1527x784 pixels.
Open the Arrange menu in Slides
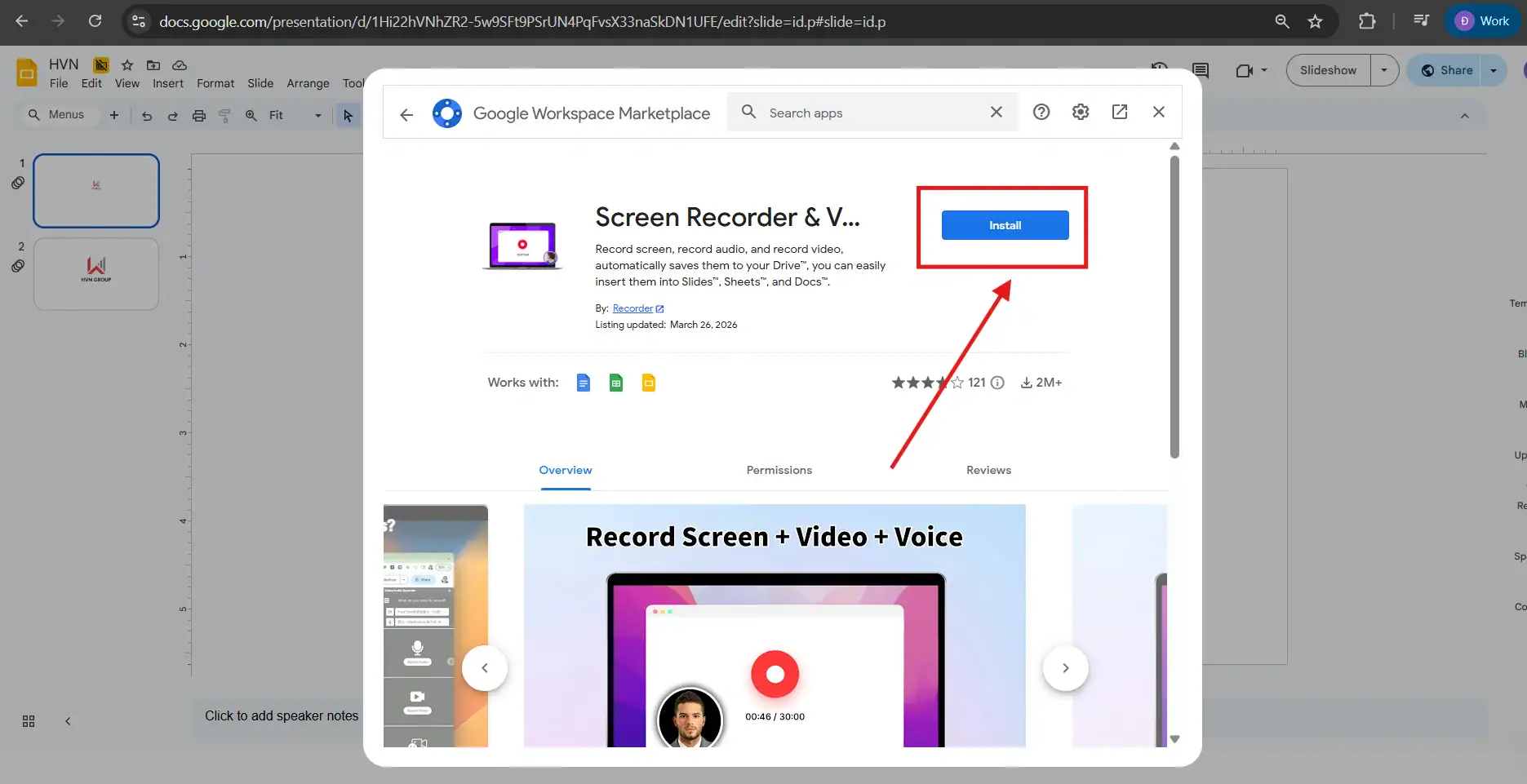tap(308, 83)
